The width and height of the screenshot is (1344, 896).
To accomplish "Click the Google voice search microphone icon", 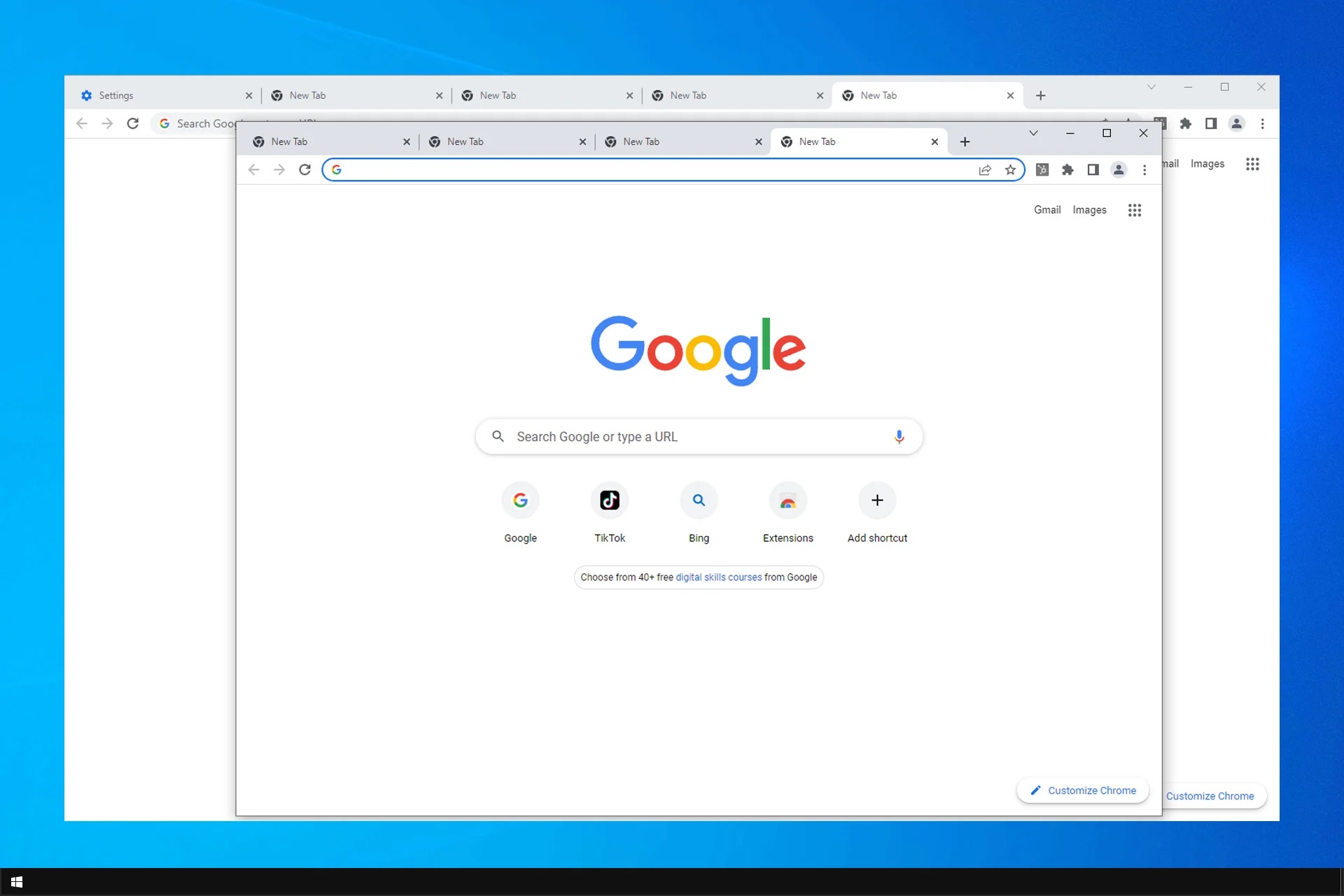I will point(899,435).
